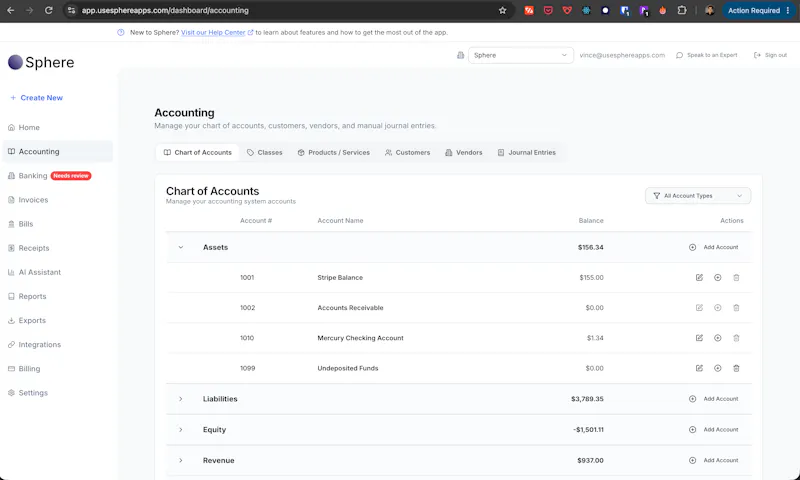800x480 pixels.
Task: Open the All Account Types filter
Action: (698, 196)
